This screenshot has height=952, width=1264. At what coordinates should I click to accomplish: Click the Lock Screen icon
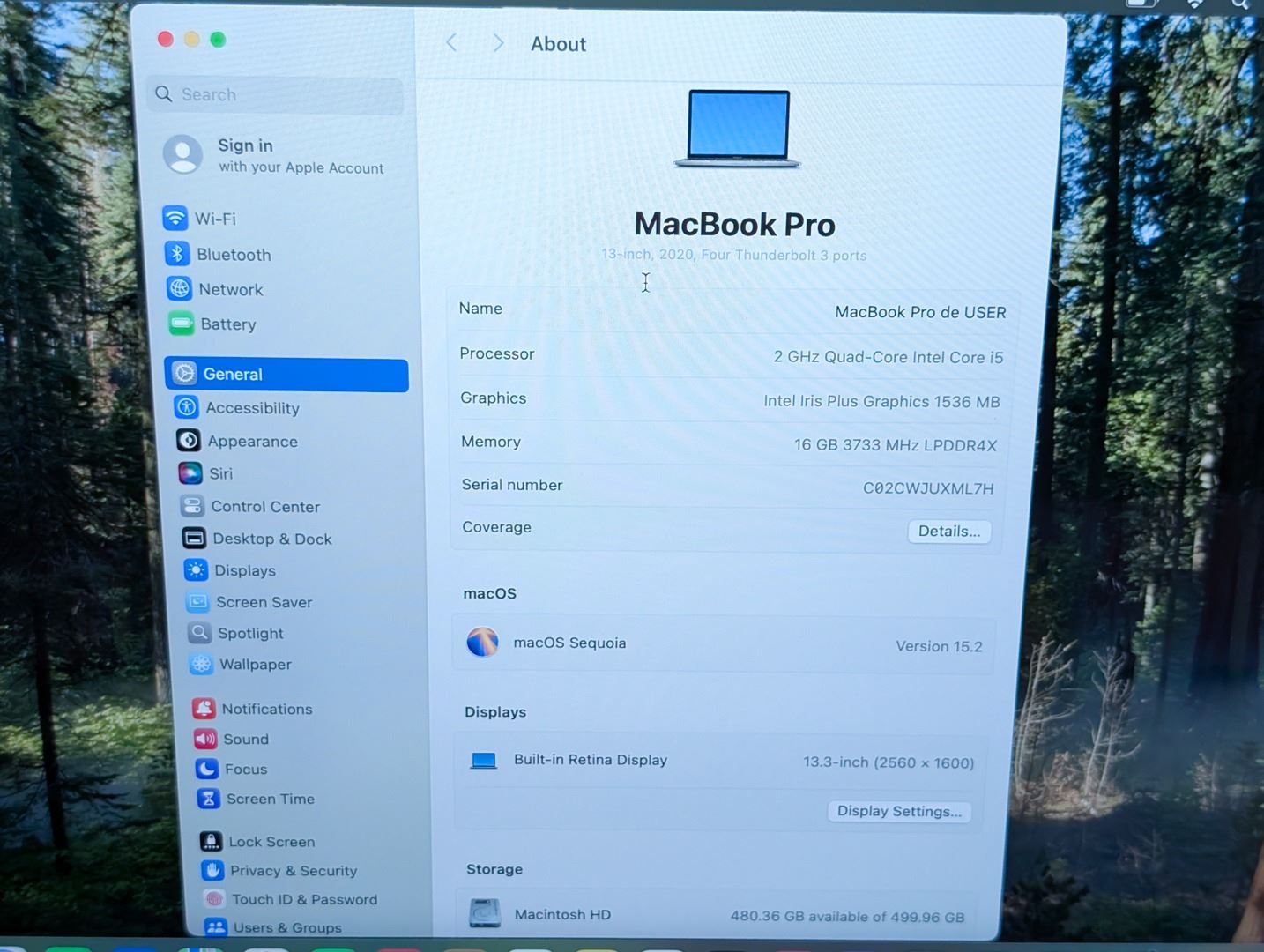tap(210, 842)
